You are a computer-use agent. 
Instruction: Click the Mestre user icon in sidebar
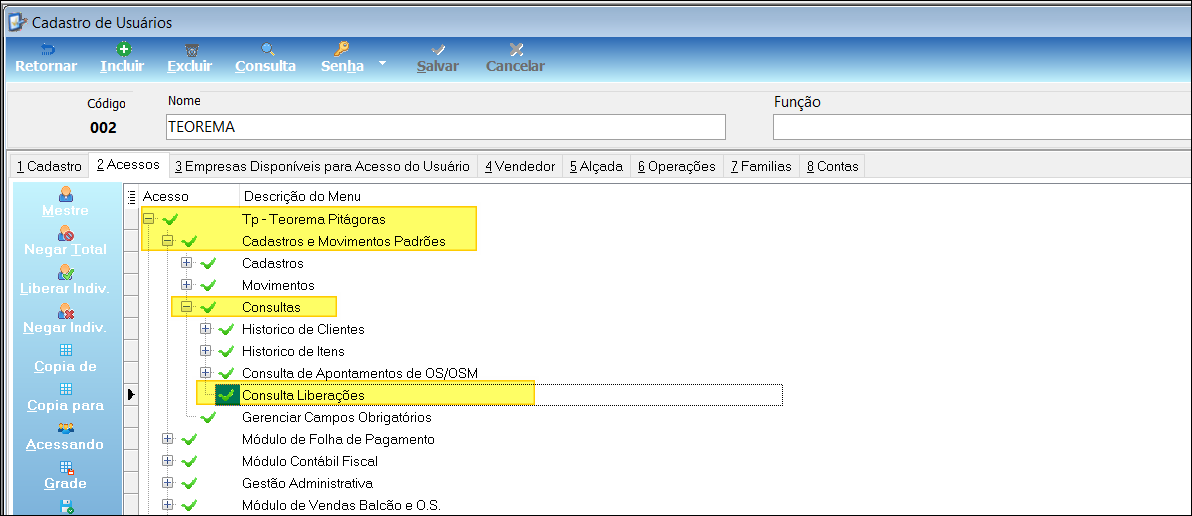(x=65, y=194)
